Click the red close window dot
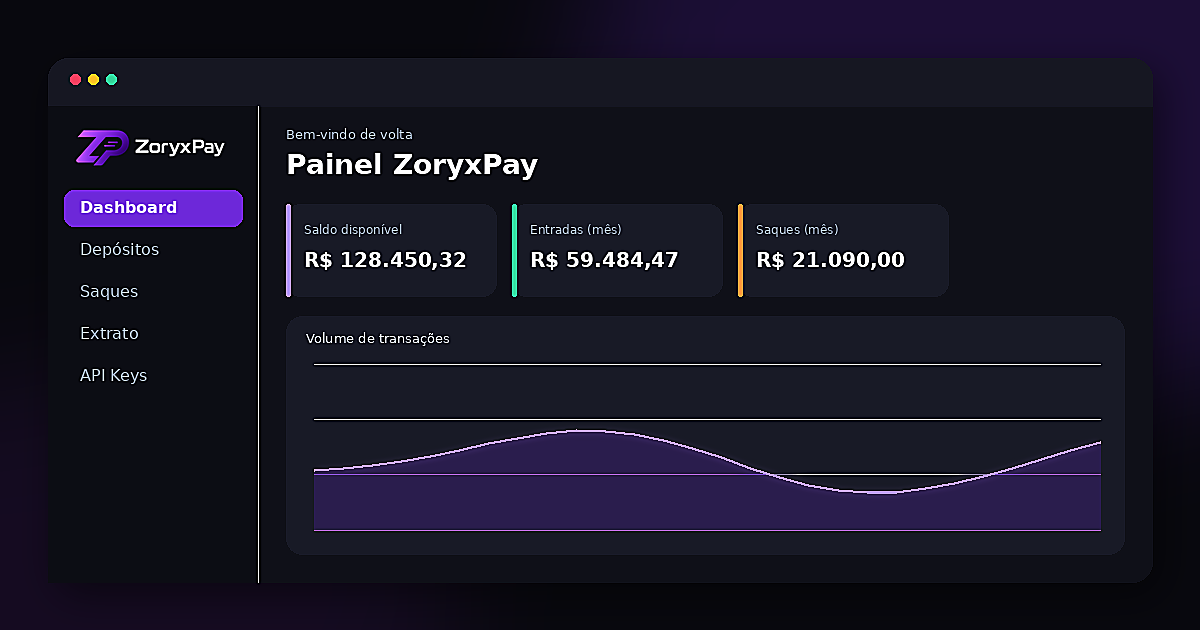Screen dimensions: 1200x630 click(x=75, y=80)
